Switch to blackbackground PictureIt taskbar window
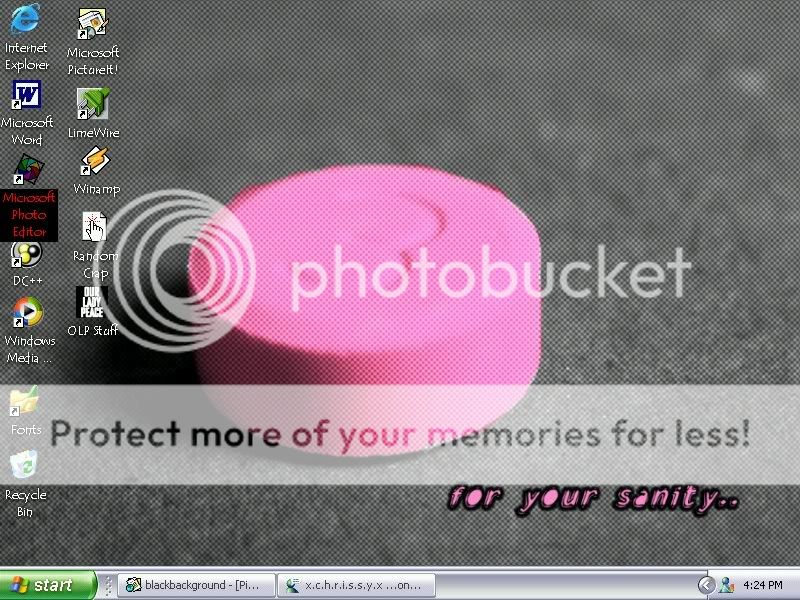The width and height of the screenshot is (800, 600). [x=197, y=585]
